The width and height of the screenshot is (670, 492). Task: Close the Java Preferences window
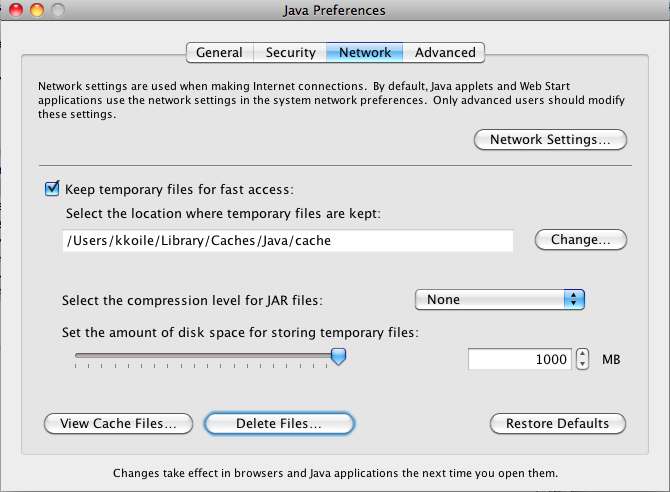(x=16, y=10)
